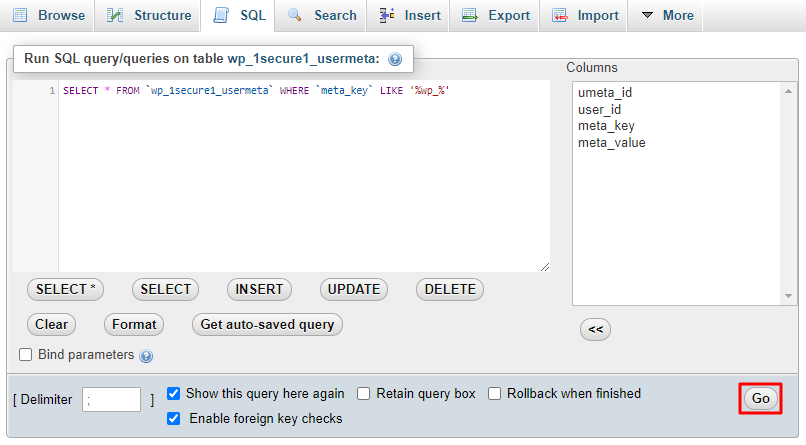Click the << insert column button
806x445 pixels.
click(x=595, y=329)
